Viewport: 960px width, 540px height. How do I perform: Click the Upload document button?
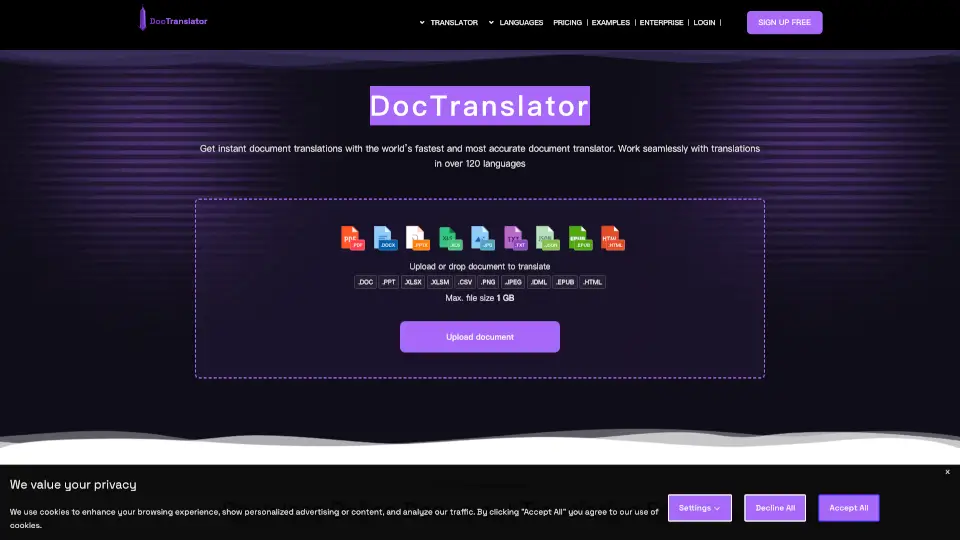click(479, 337)
